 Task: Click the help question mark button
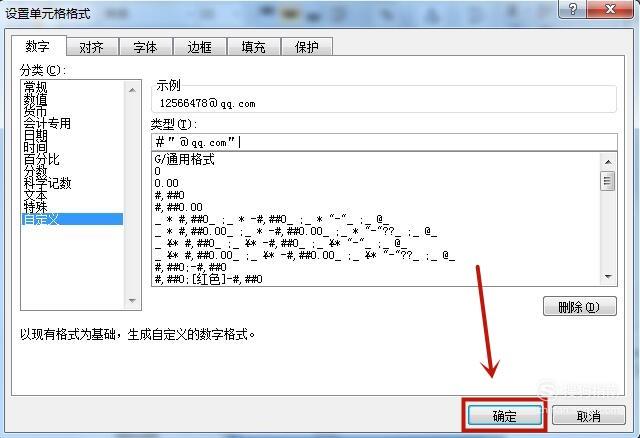click(573, 9)
